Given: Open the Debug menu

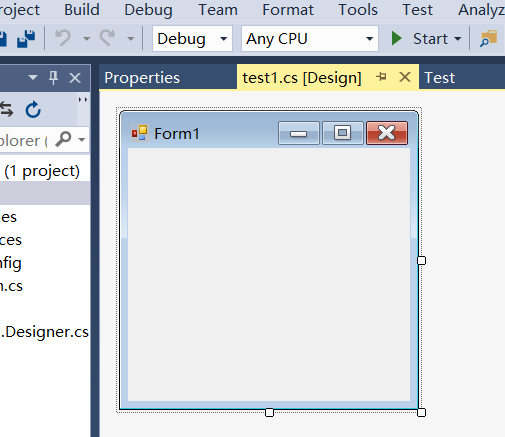Looking at the screenshot, I should coord(148,10).
